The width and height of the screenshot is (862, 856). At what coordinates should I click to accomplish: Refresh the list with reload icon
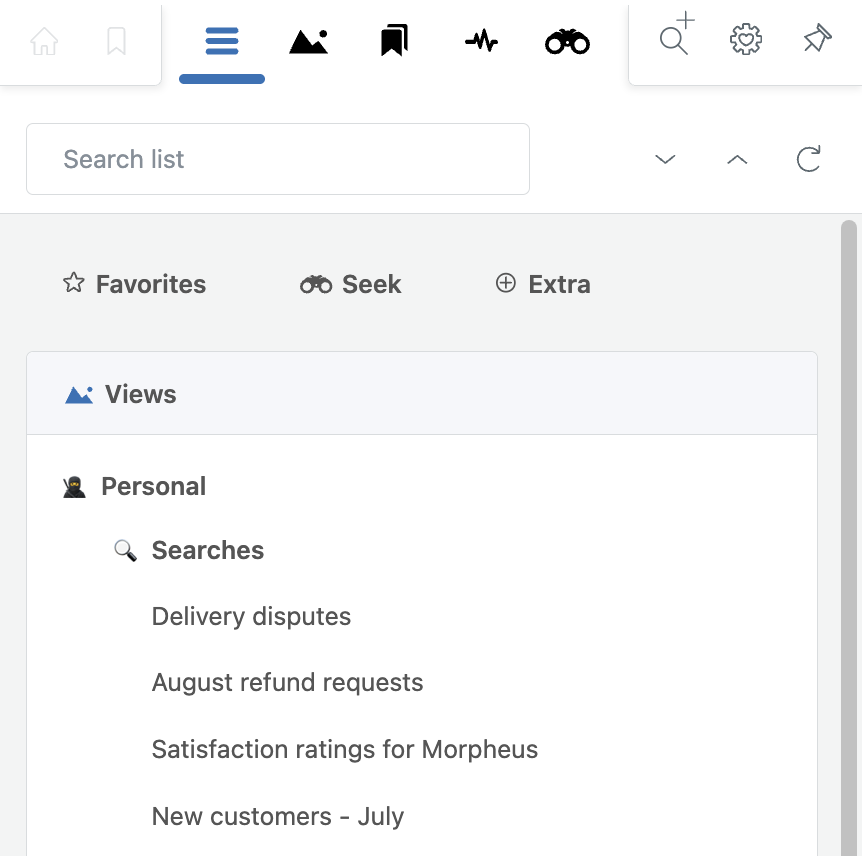click(x=808, y=159)
